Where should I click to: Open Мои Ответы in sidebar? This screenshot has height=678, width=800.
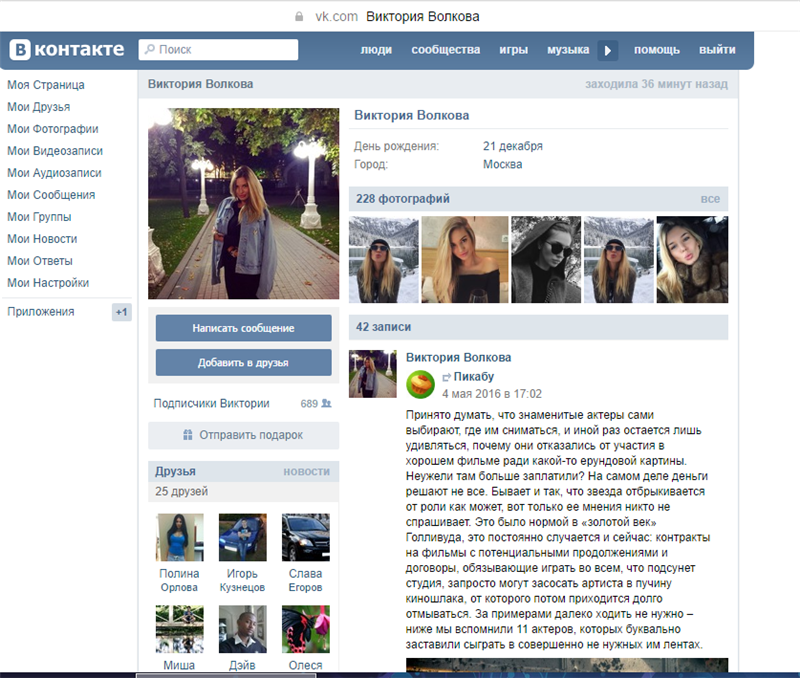[40, 260]
